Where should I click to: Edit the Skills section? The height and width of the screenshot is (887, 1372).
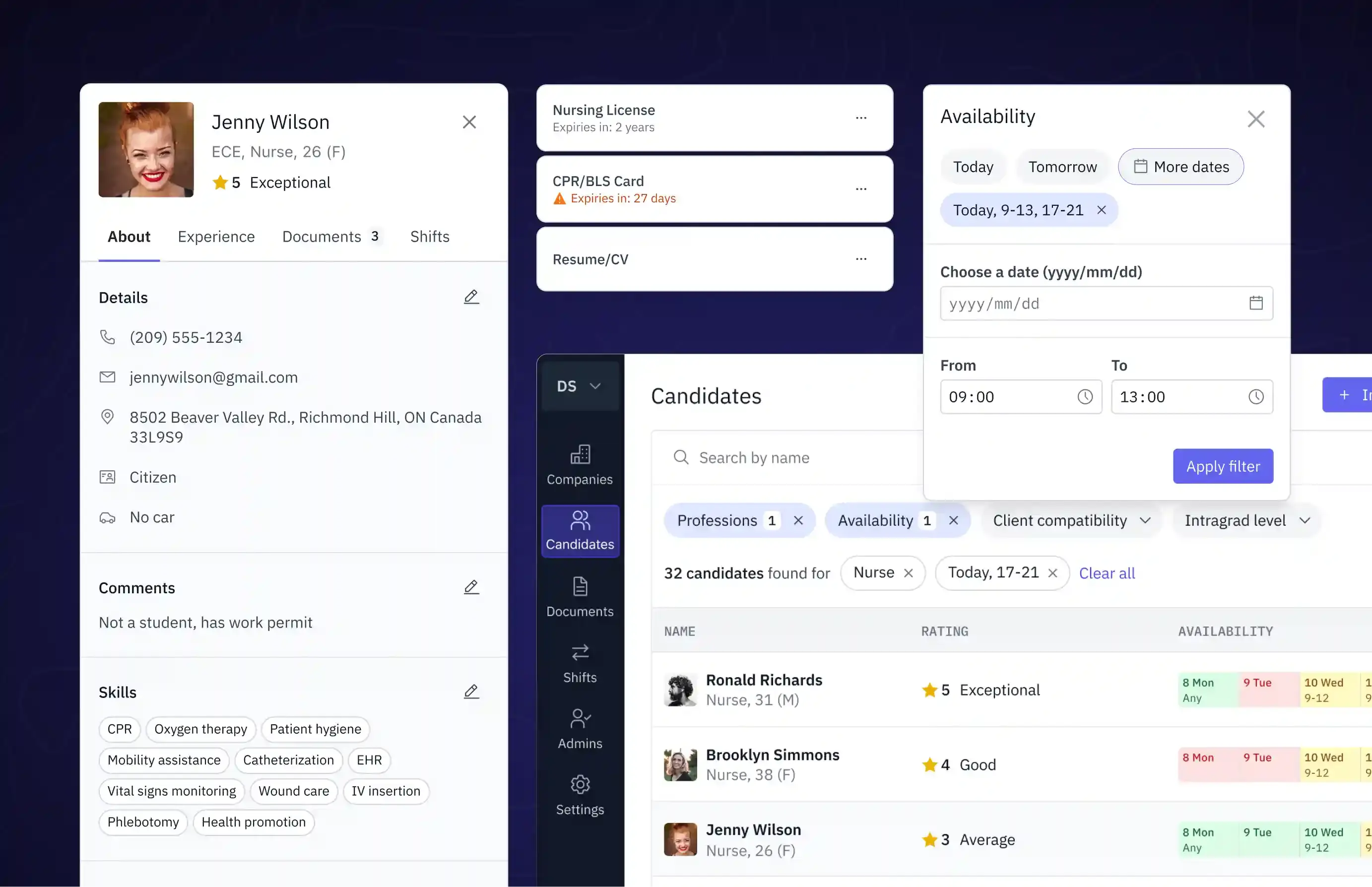point(471,692)
